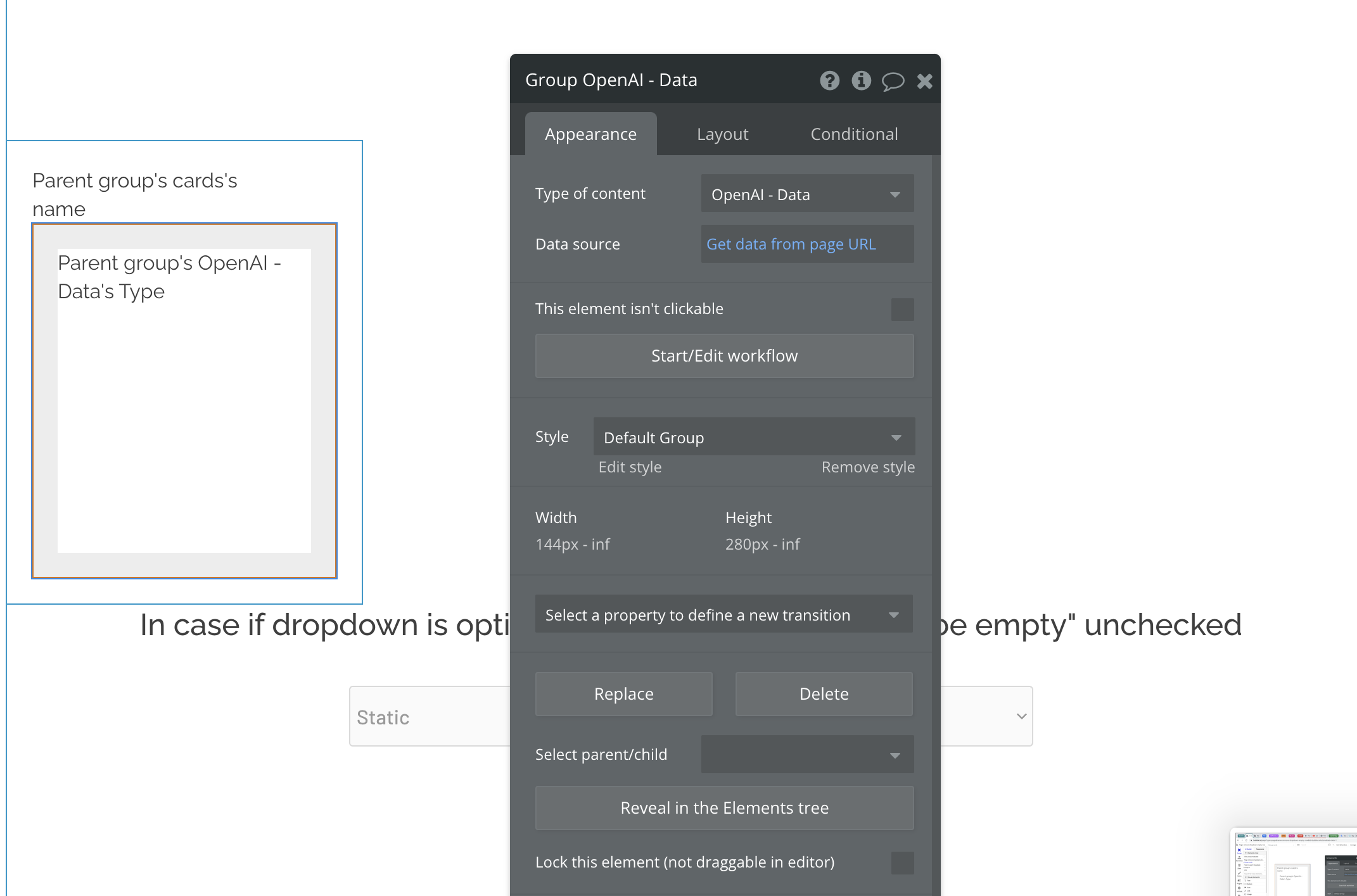Open the comment speech bubble icon
This screenshot has width=1357, height=896.
pos(893,81)
